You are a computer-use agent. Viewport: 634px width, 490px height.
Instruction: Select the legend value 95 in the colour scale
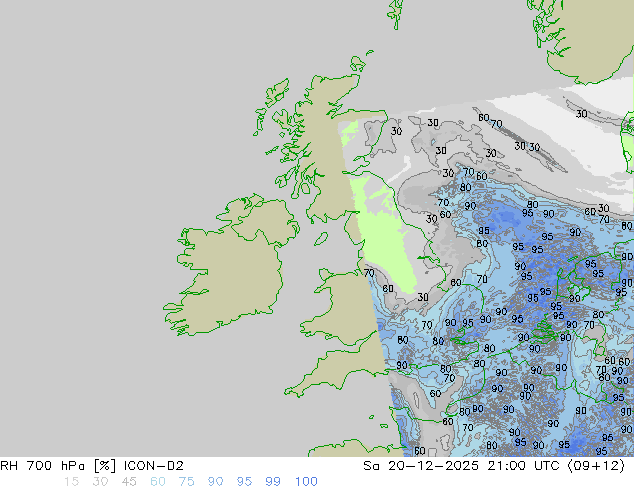coord(244,482)
